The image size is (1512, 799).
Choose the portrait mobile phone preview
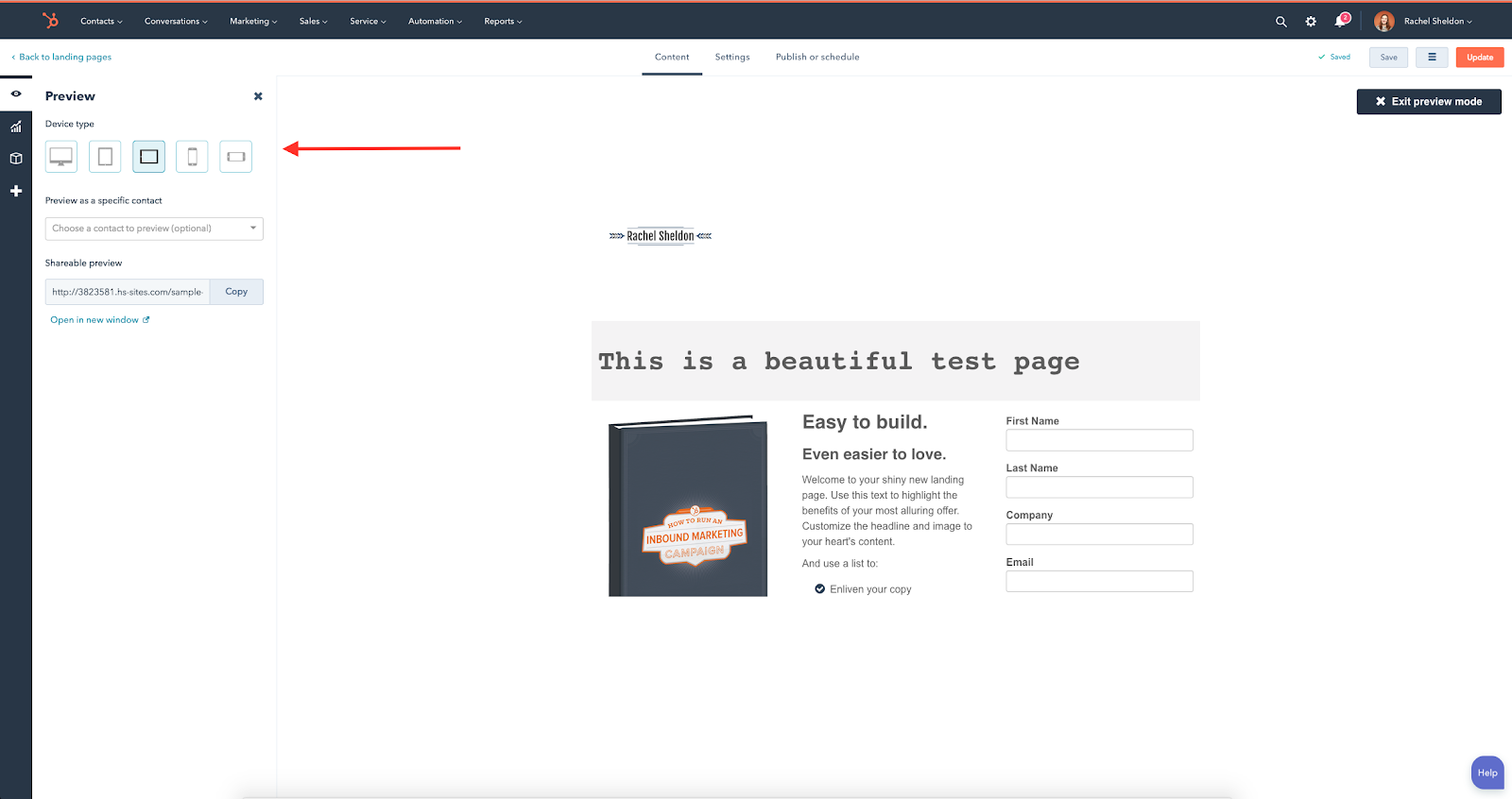192,157
